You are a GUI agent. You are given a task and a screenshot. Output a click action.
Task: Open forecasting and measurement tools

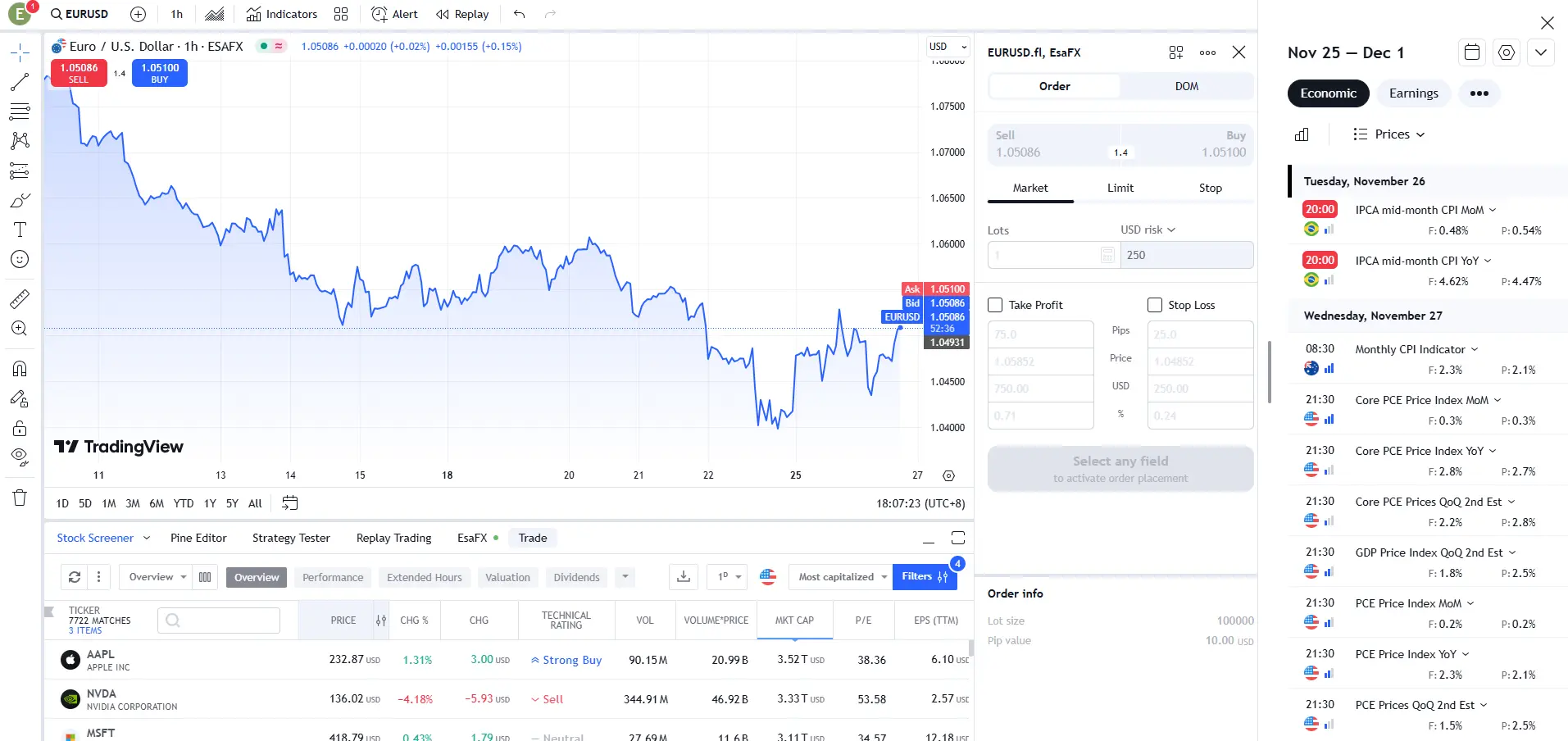[x=20, y=170]
